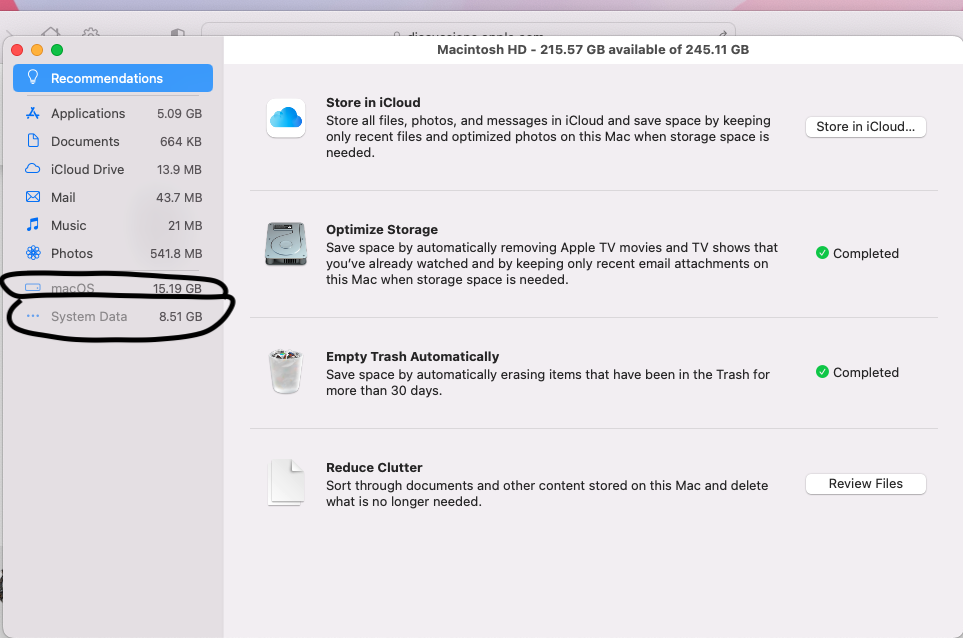Click the Documents page icon
Screen dimensions: 963x638
33,141
